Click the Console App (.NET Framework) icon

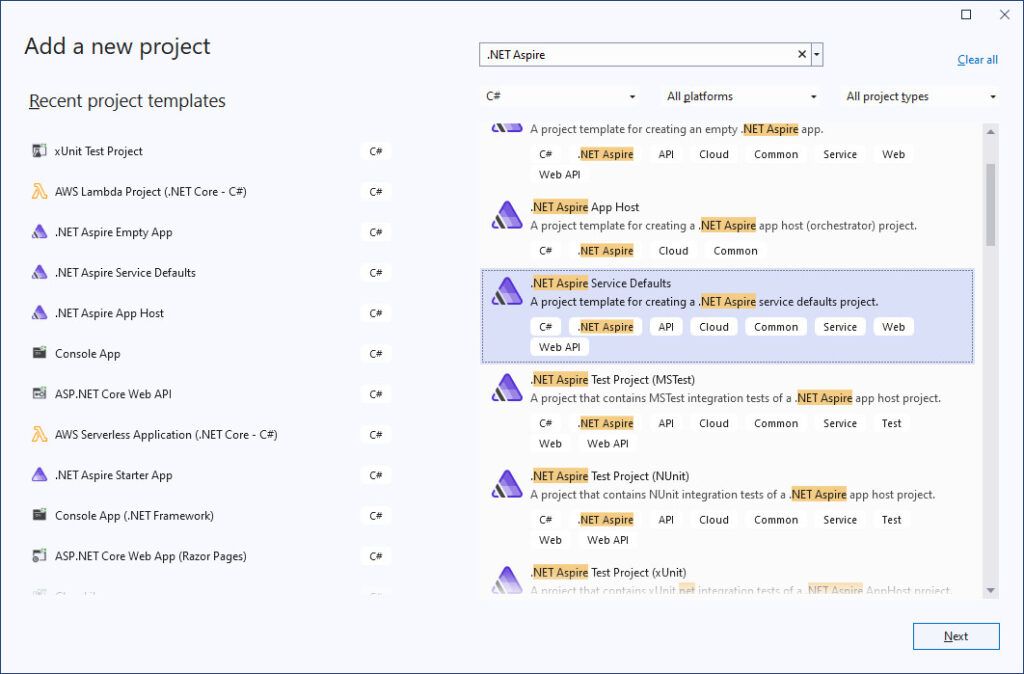click(39, 515)
